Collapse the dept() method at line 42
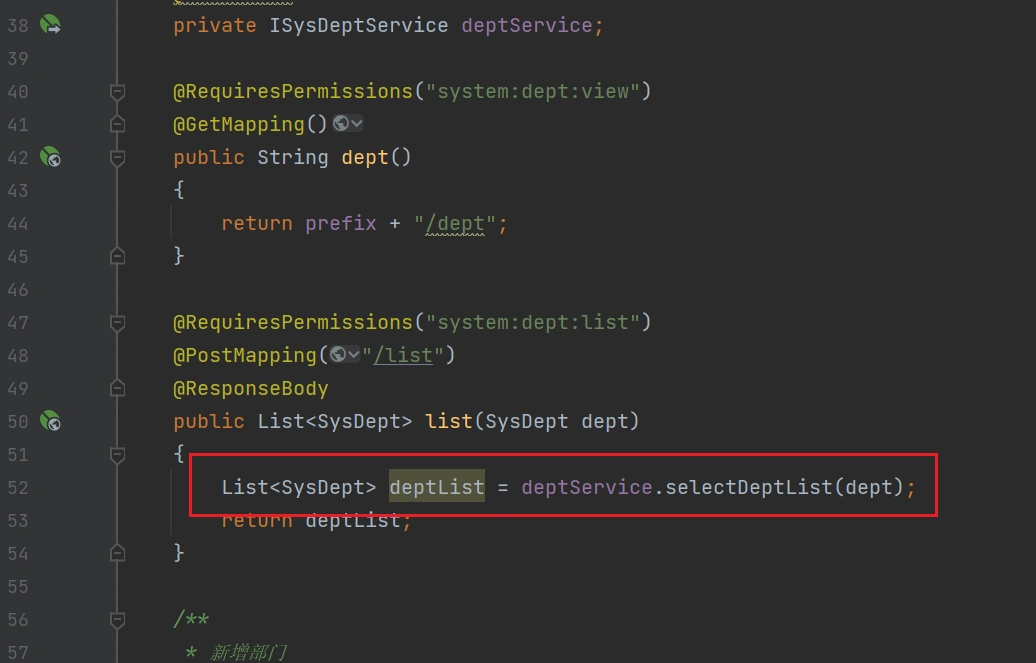 (x=117, y=157)
